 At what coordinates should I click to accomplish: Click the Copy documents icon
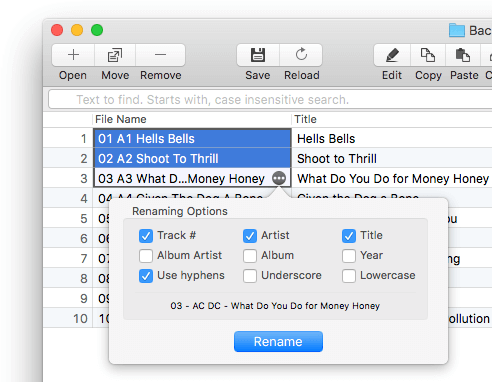428,55
